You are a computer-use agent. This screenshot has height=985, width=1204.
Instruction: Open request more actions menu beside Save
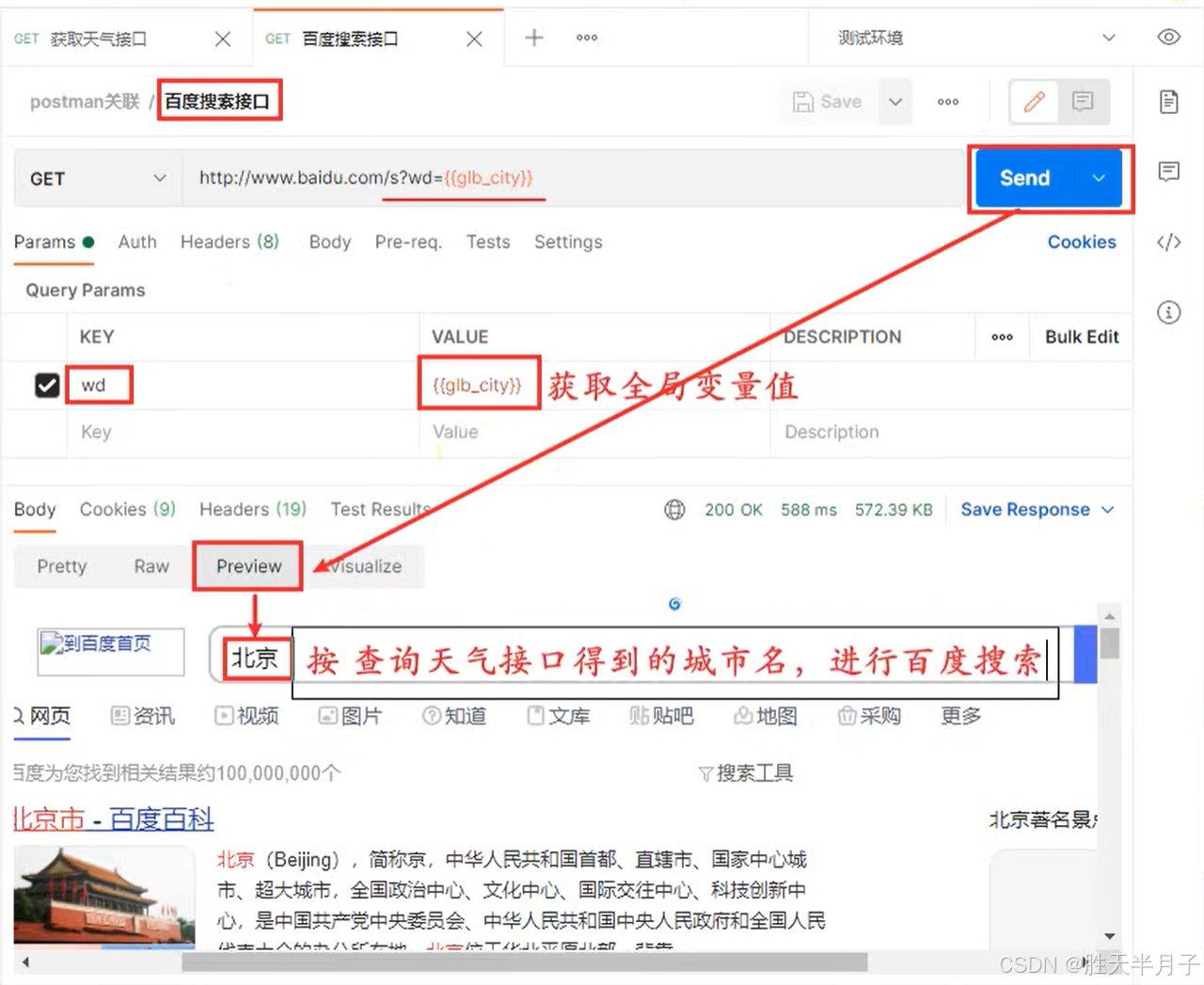(948, 102)
